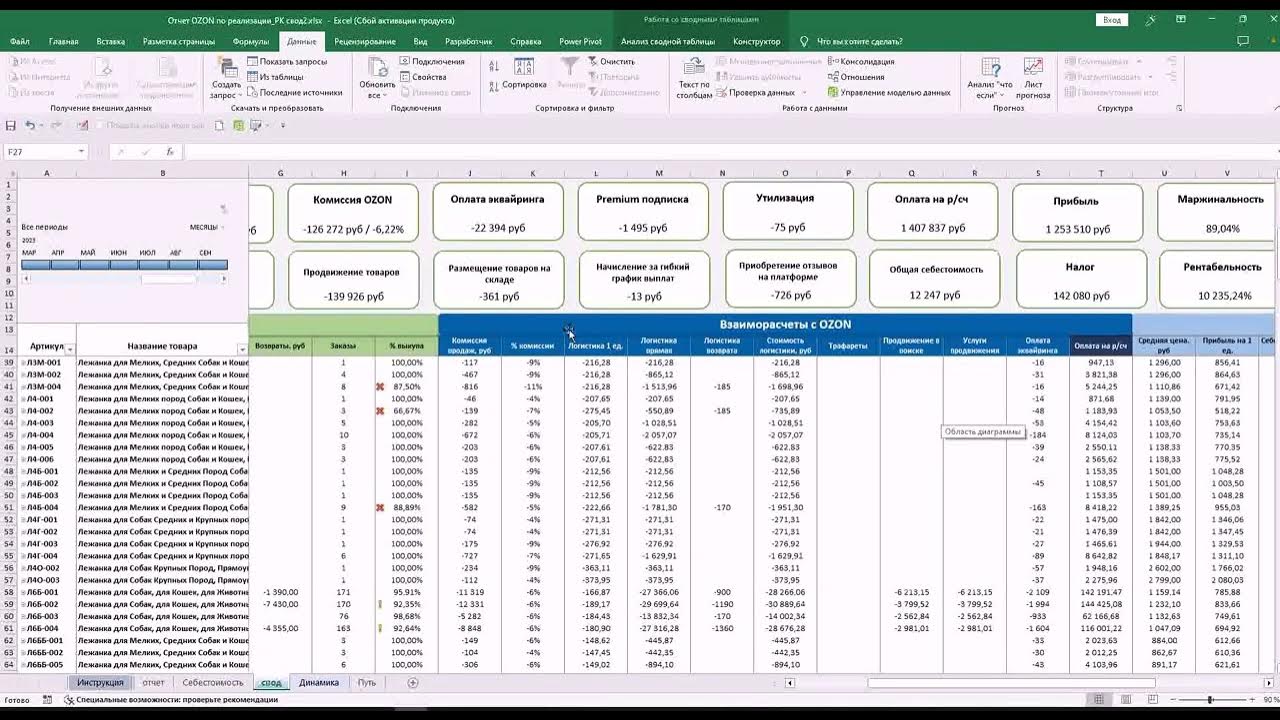1280x720 pixels.
Task: Click Консолидация
Action: [861, 61]
